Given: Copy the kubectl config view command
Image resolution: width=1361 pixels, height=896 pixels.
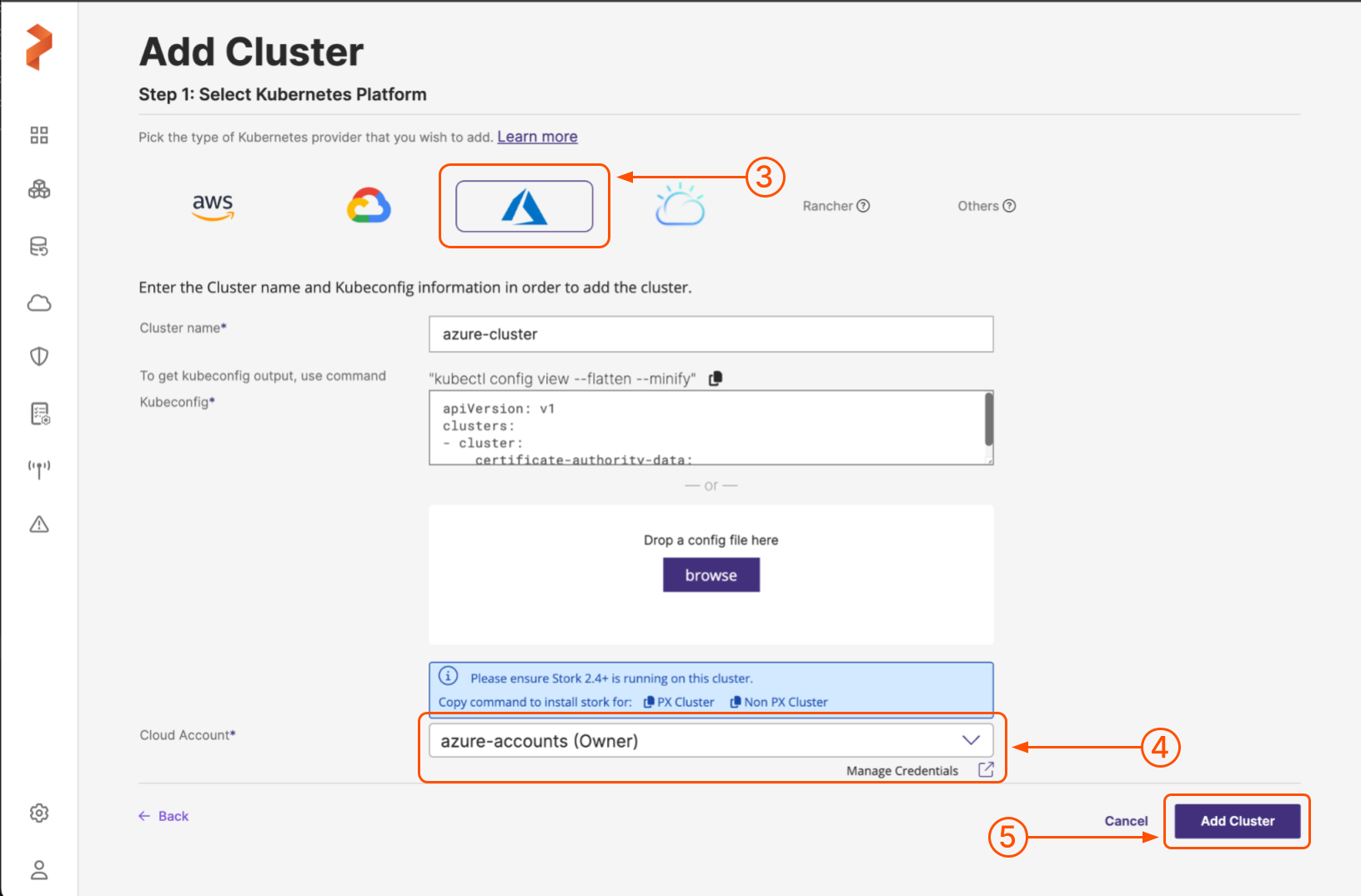Looking at the screenshot, I should (x=716, y=378).
